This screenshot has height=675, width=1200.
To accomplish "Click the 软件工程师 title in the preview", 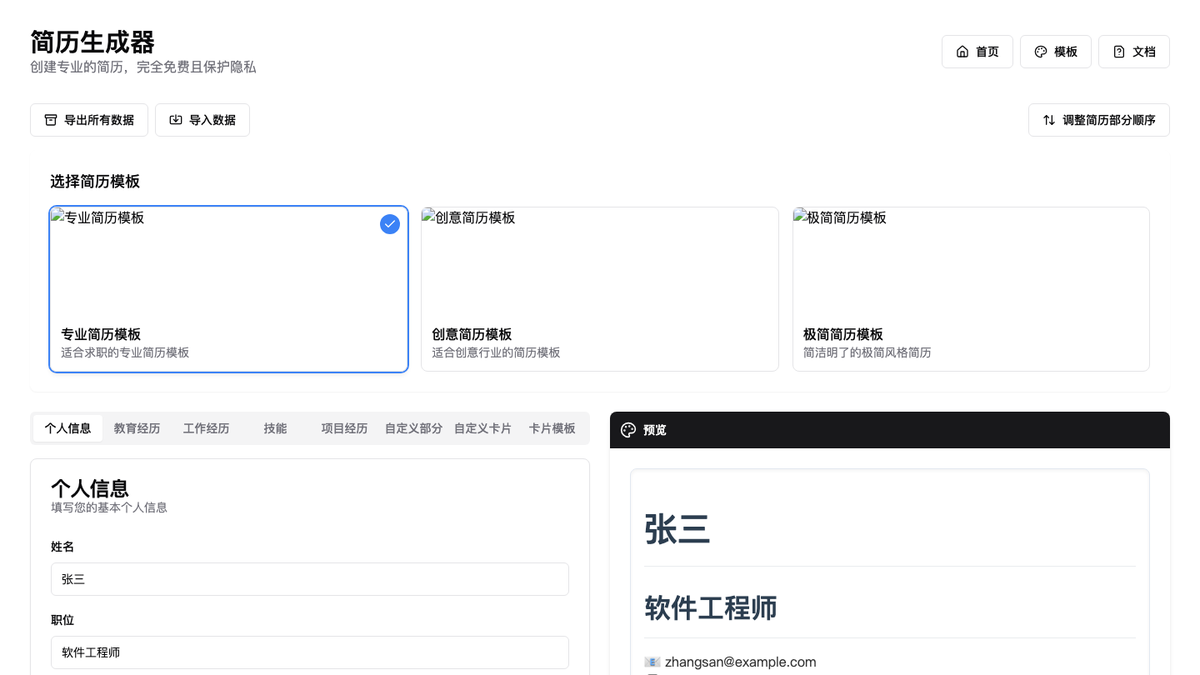I will 711,608.
